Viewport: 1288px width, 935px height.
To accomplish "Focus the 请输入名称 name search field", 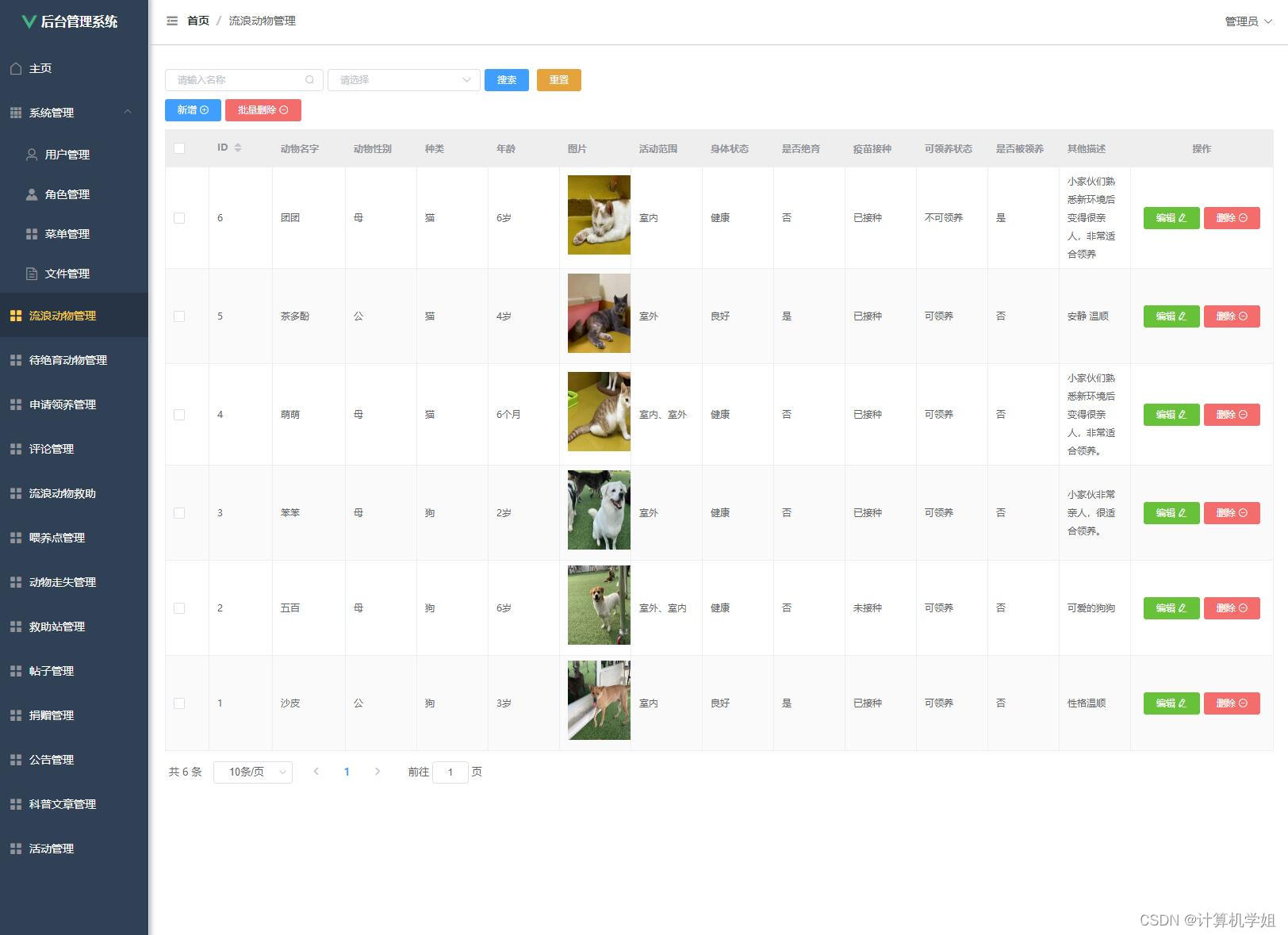I will tap(244, 80).
